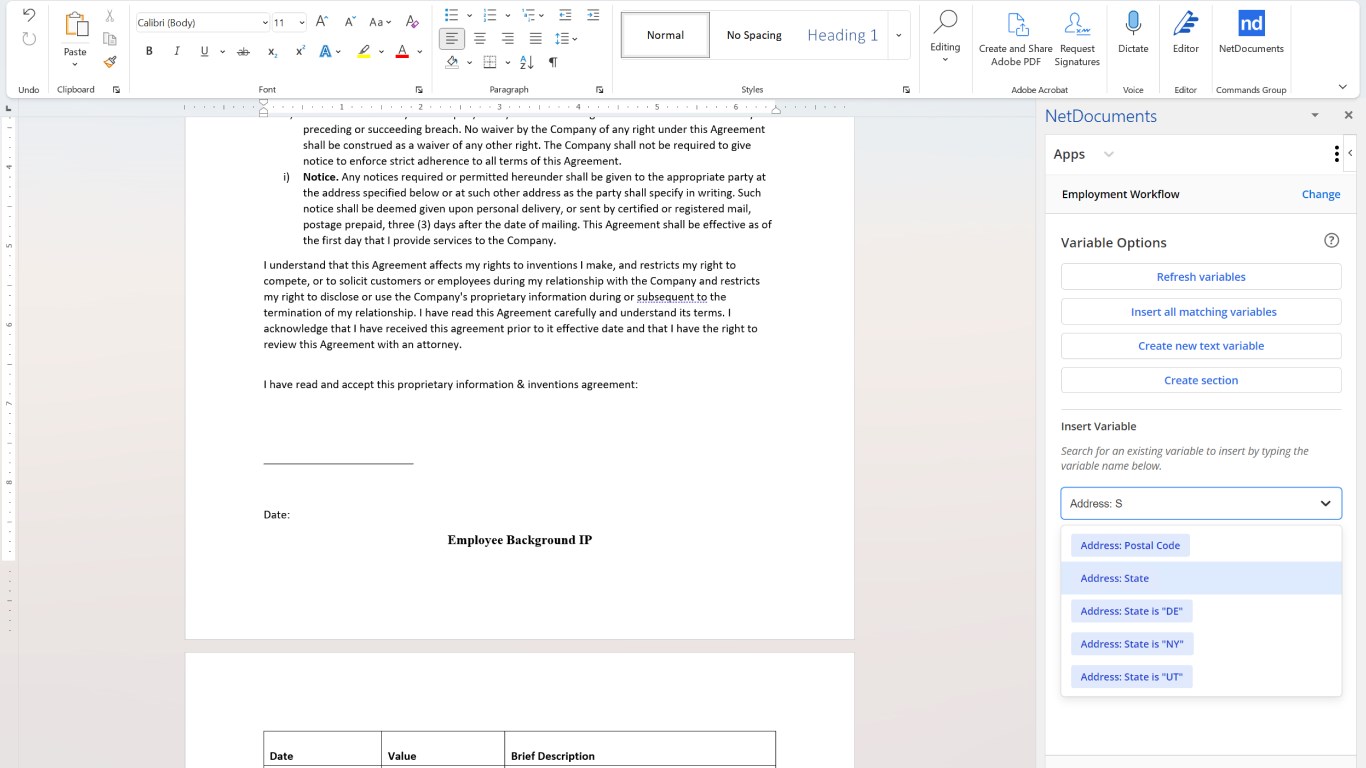Close the NetDocuments pane
This screenshot has height=768, width=1366.
click(1348, 115)
